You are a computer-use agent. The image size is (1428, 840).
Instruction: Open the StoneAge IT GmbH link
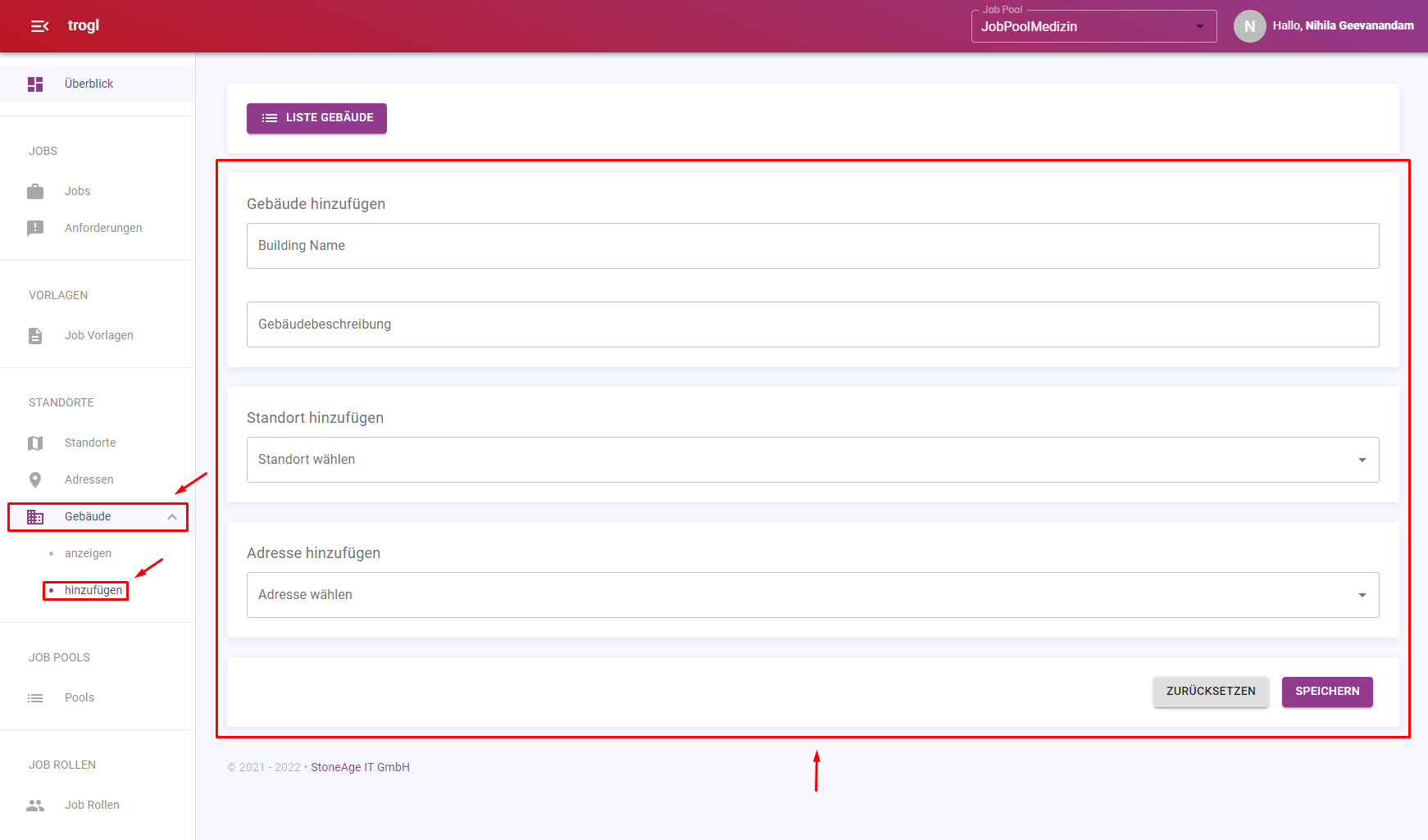coord(360,767)
